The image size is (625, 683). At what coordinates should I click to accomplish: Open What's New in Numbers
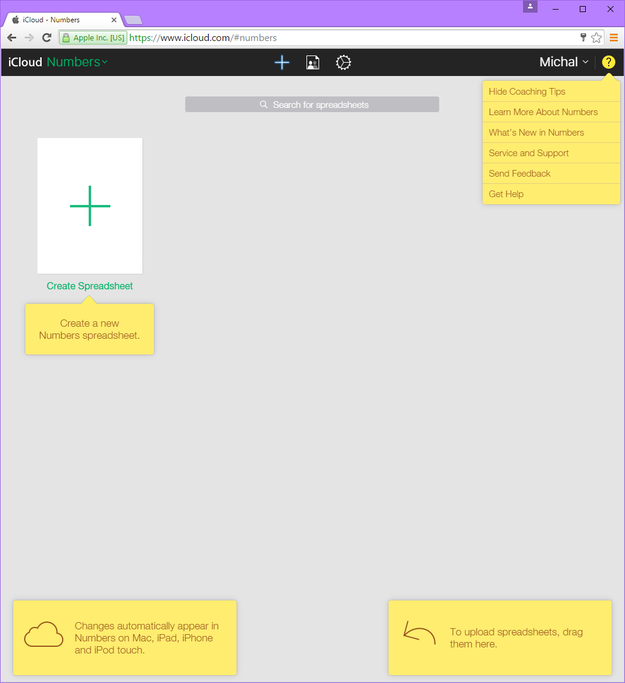[x=551, y=132]
